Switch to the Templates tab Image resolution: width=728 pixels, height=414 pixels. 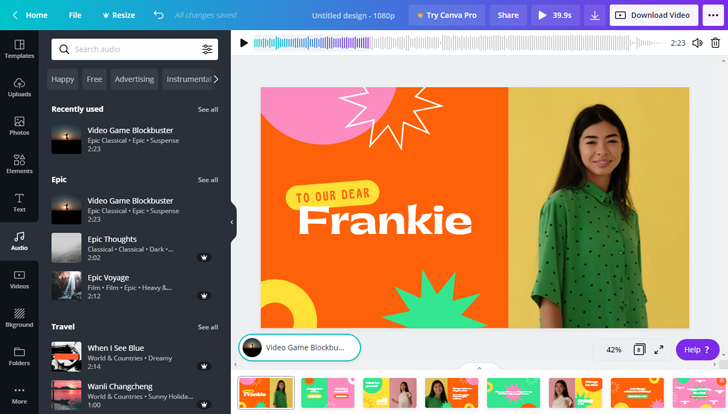(x=19, y=48)
